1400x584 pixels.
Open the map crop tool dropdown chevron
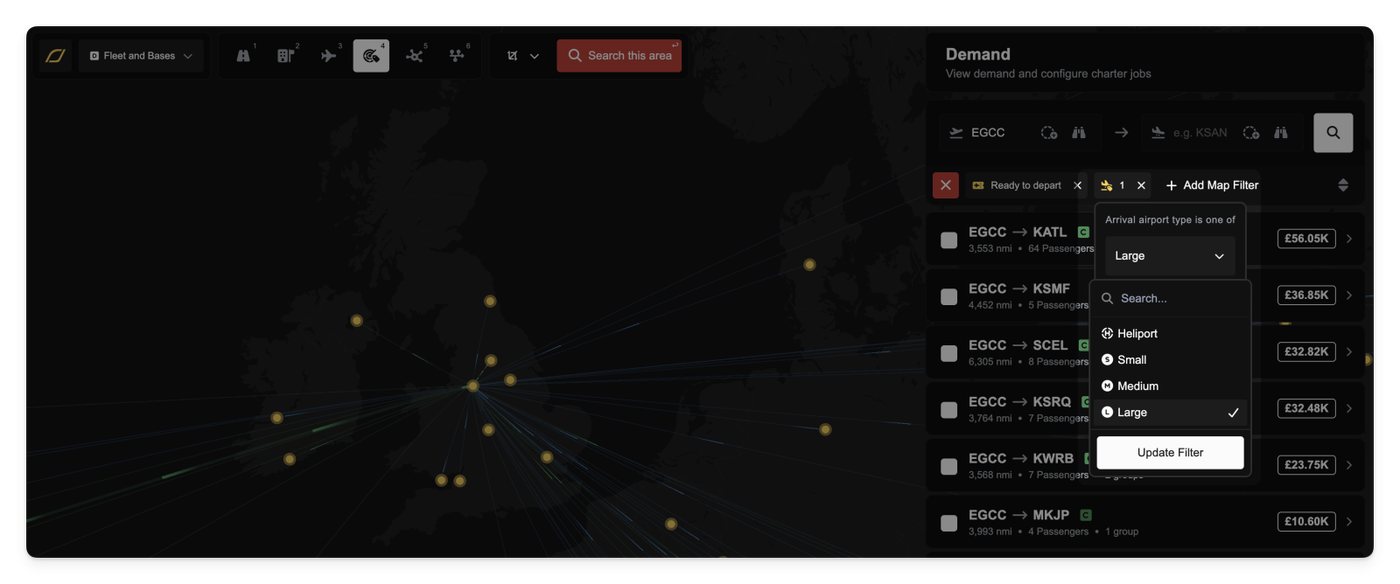tap(534, 56)
